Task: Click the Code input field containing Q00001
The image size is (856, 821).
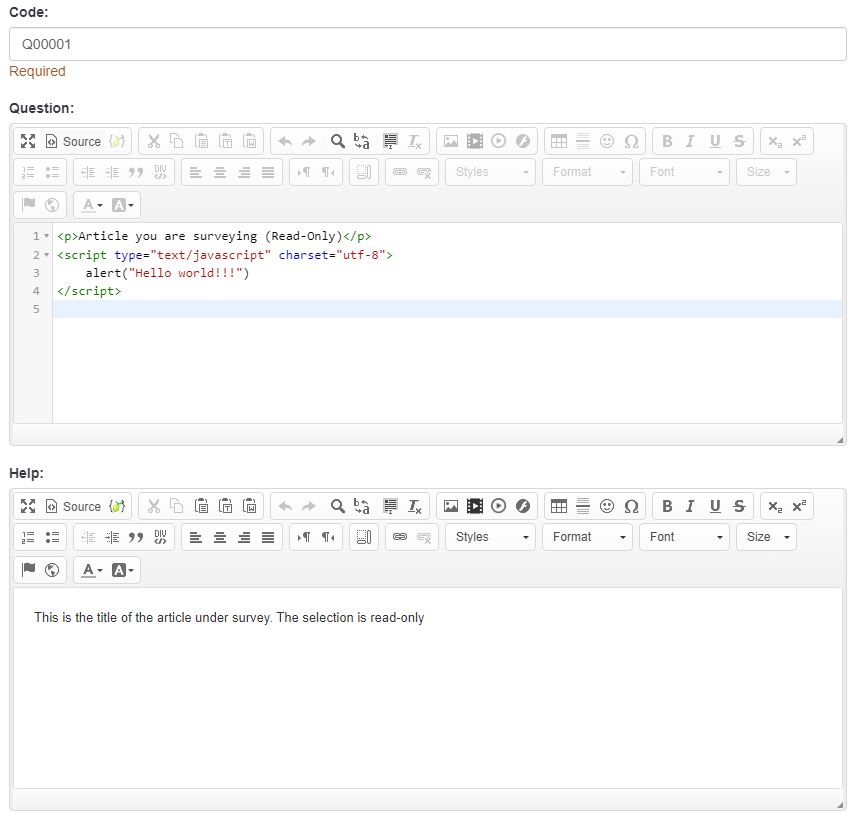Action: coord(427,44)
